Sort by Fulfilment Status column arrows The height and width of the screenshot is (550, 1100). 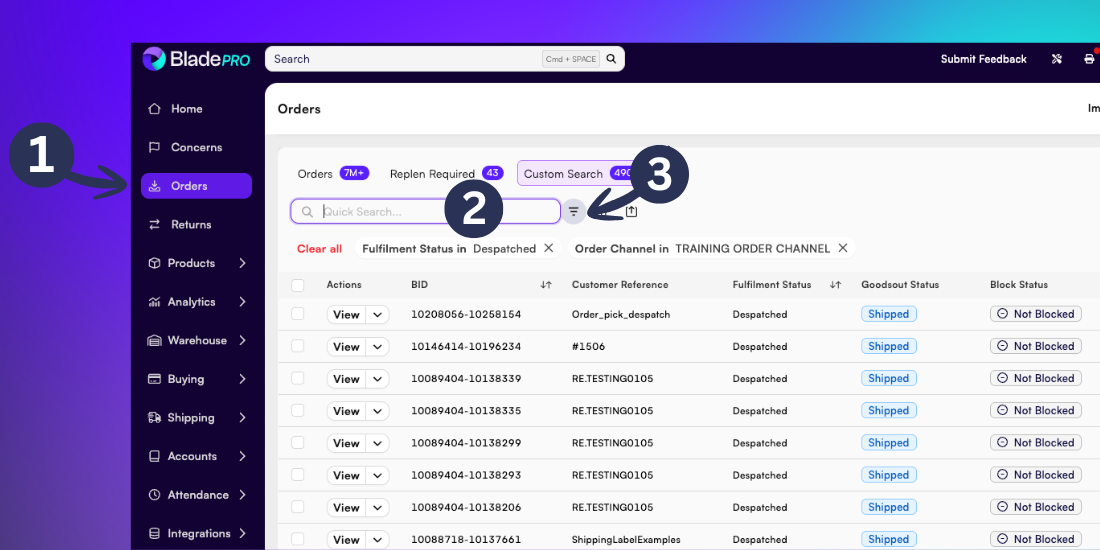pos(835,285)
